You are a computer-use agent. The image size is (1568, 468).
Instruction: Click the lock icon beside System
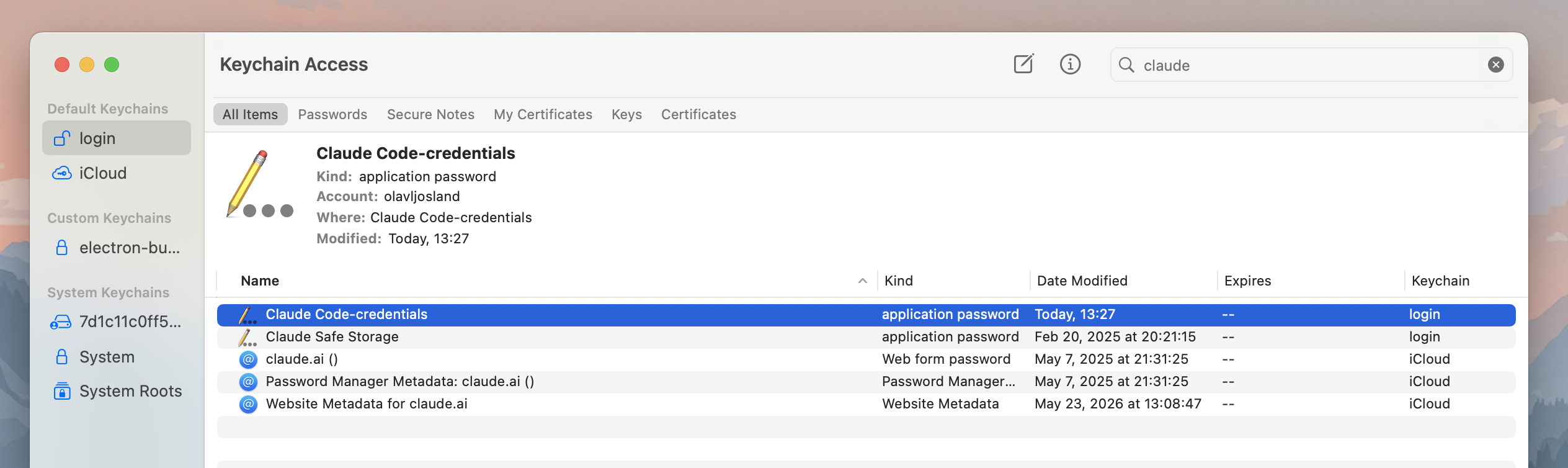(61, 356)
